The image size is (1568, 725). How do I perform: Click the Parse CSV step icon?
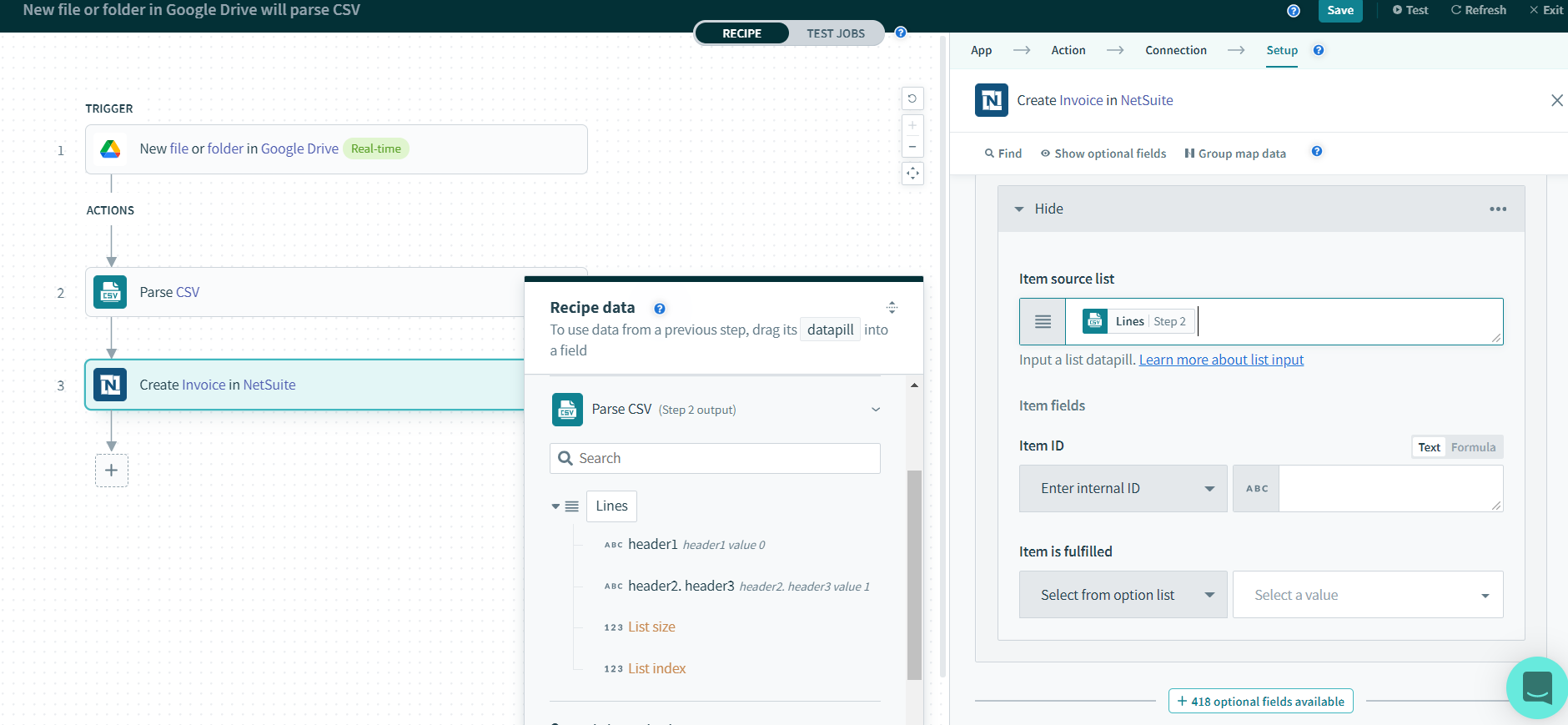click(x=110, y=292)
